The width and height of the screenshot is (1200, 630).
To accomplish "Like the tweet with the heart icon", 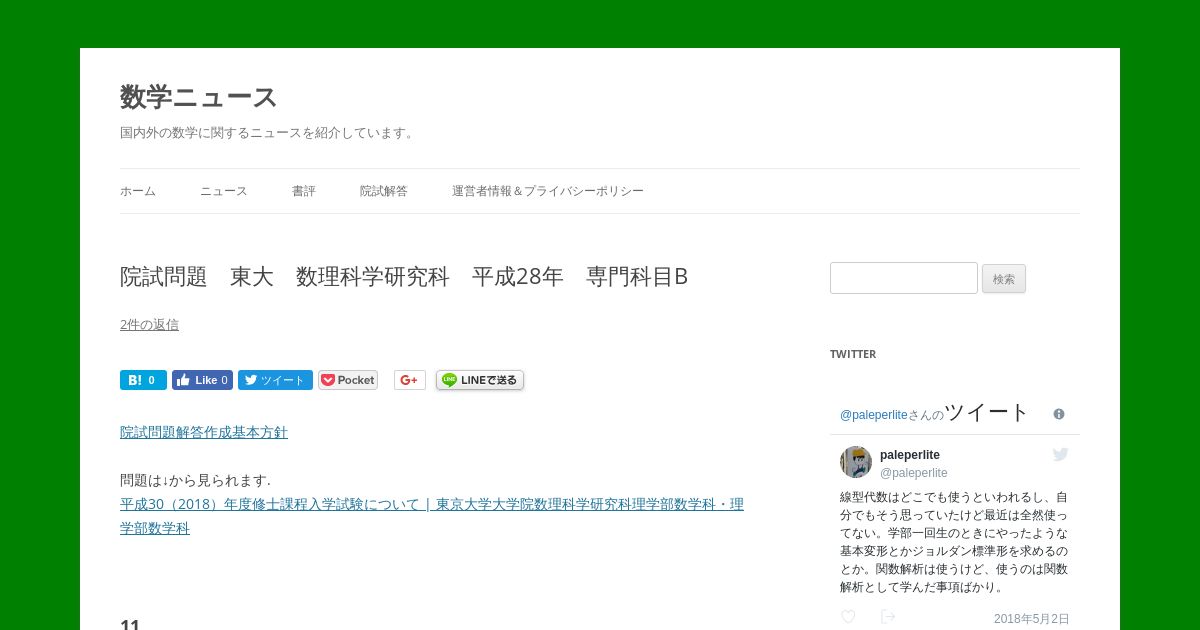I will coord(848,617).
